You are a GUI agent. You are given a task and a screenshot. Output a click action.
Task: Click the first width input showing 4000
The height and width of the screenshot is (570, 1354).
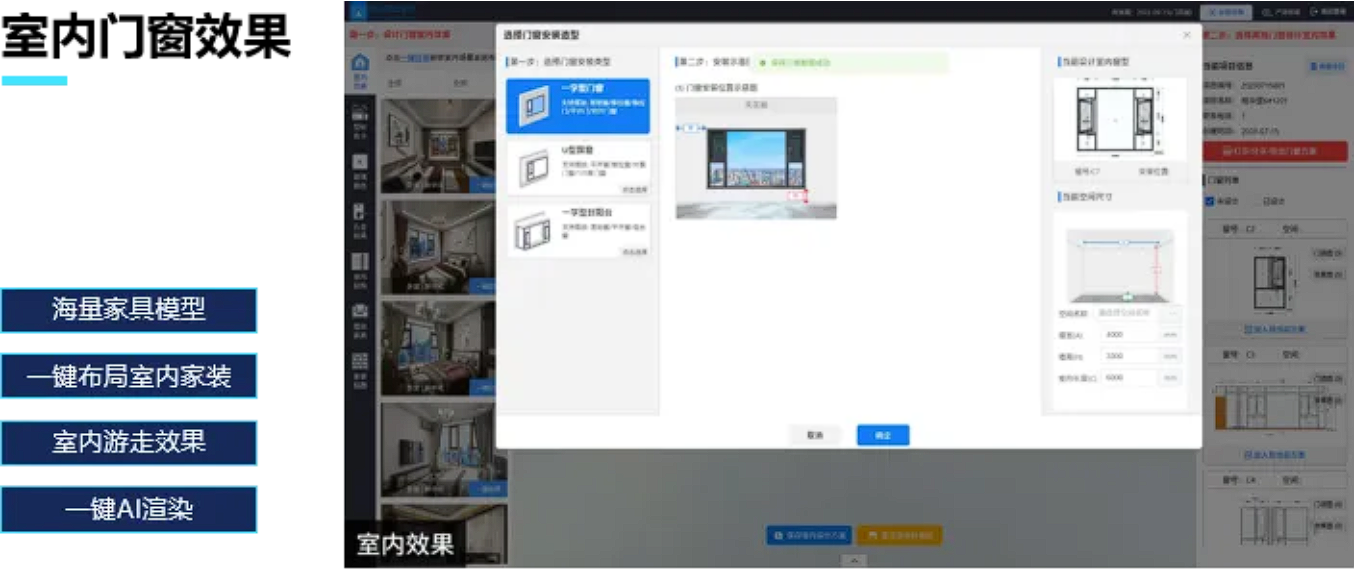point(1128,335)
